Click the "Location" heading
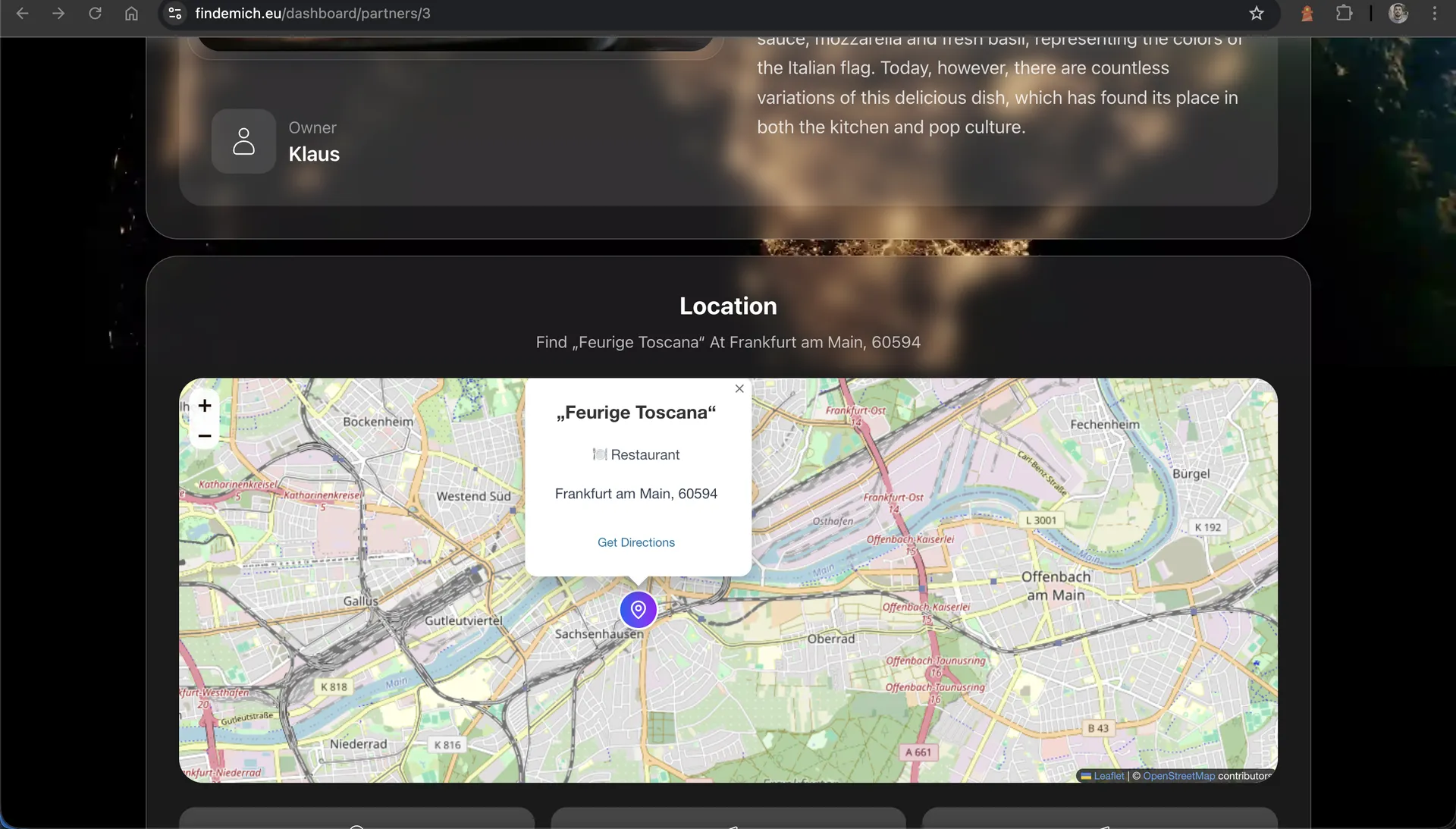Viewport: 1456px width, 829px height. coord(728,306)
